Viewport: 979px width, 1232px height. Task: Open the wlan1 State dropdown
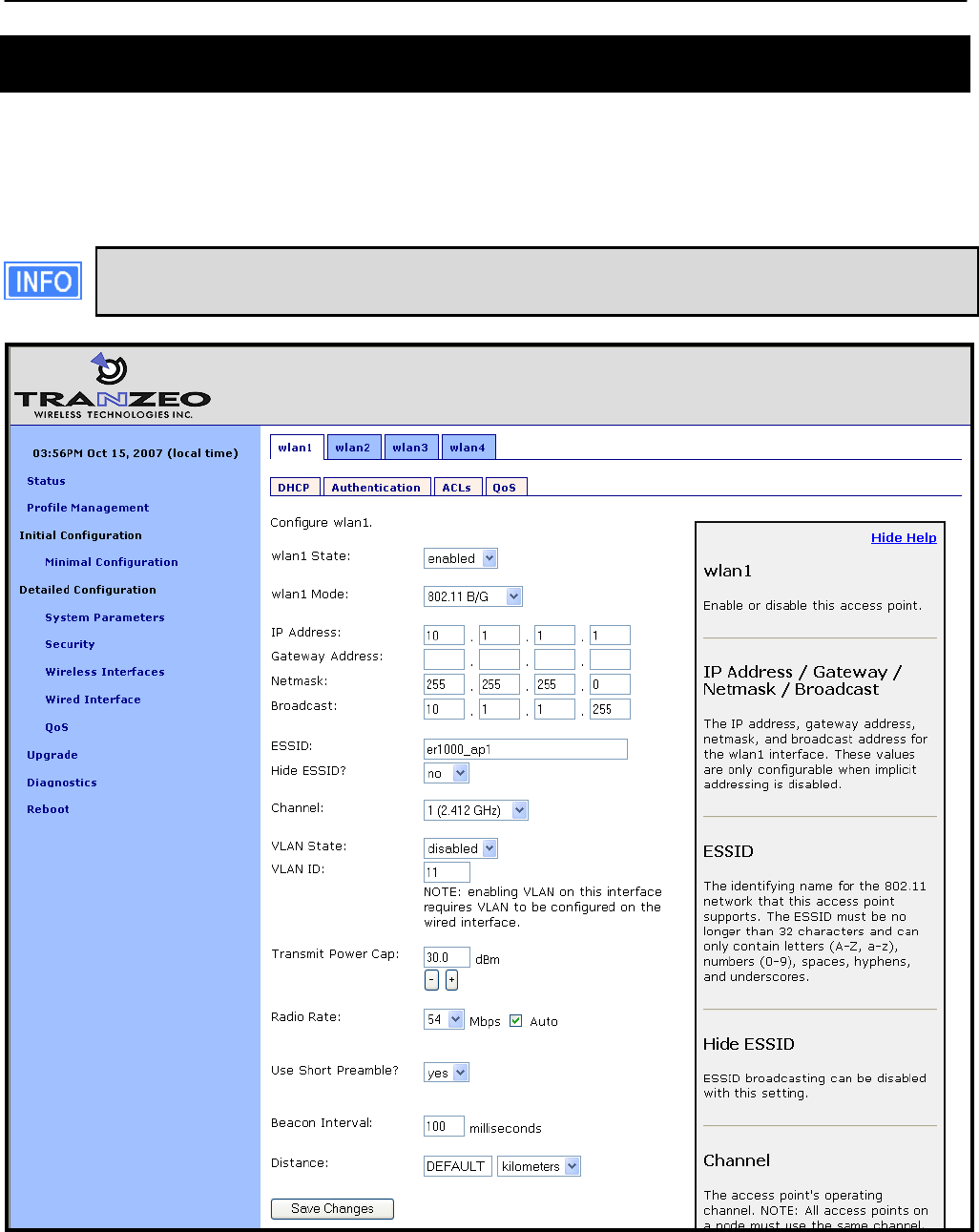pyautogui.click(x=461, y=558)
